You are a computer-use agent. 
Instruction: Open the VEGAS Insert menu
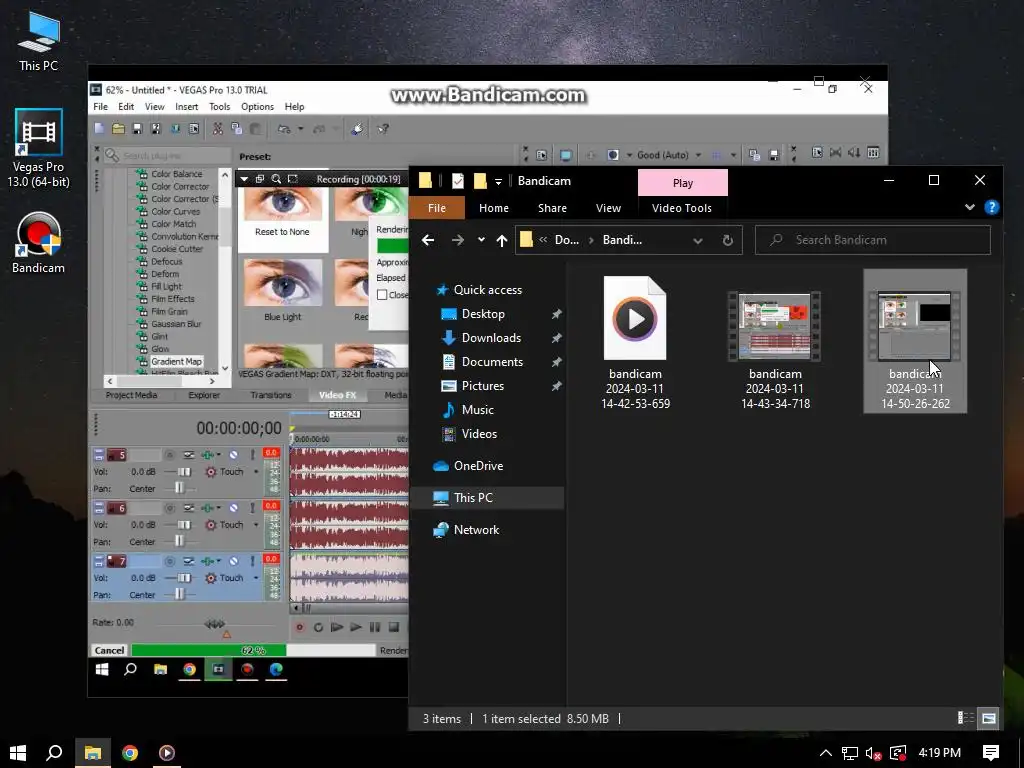point(186,106)
